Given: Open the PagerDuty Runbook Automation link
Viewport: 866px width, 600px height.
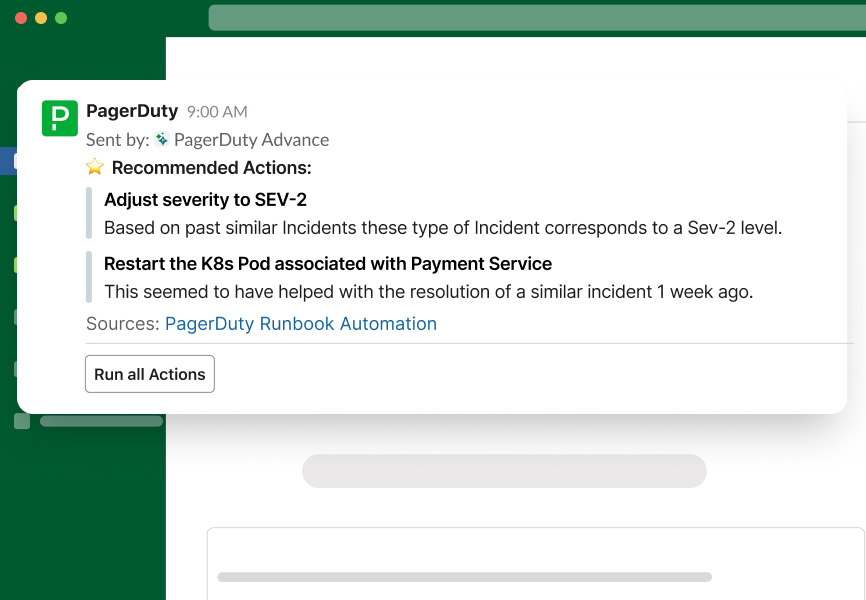Looking at the screenshot, I should [x=300, y=323].
